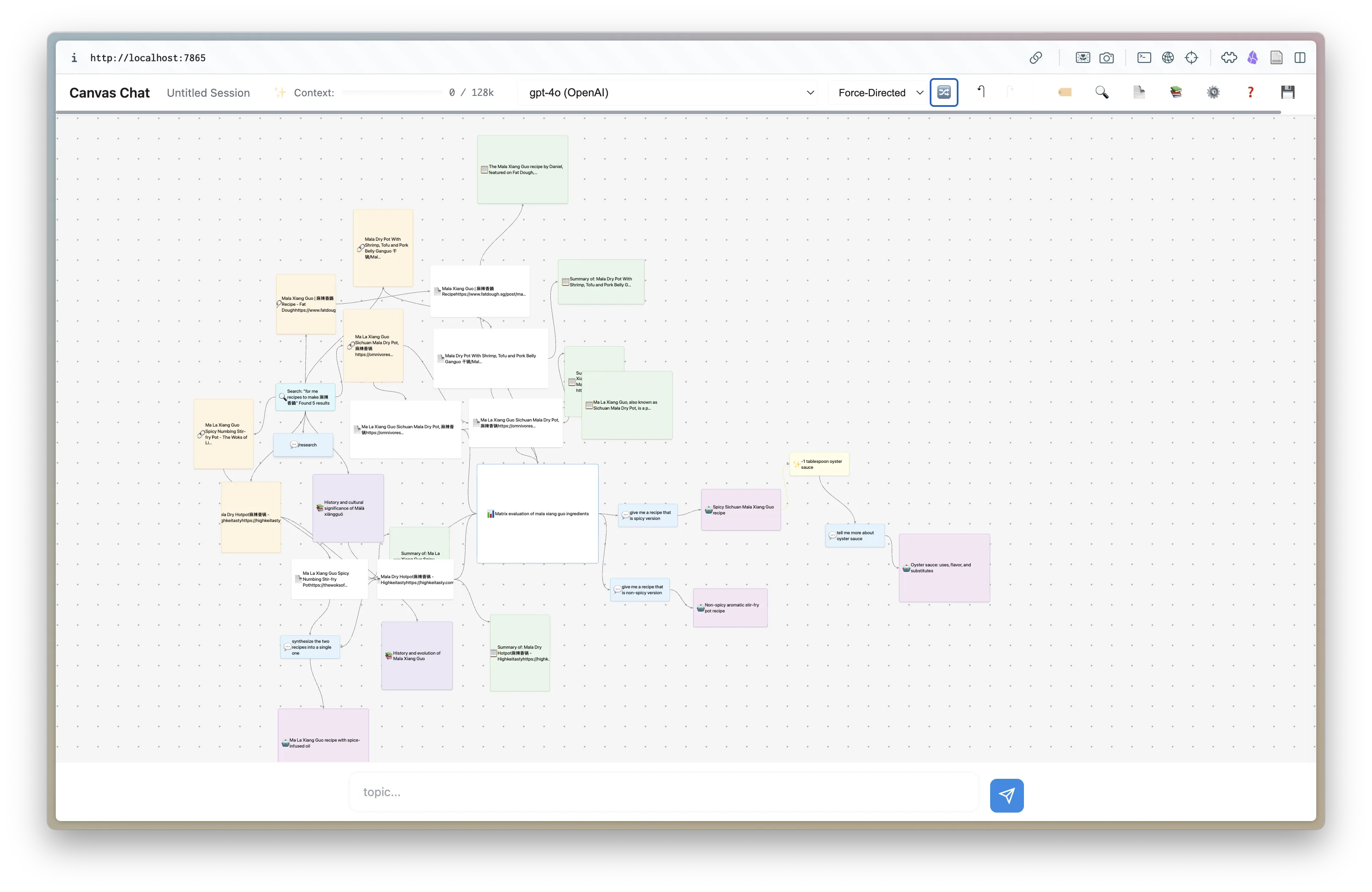Select the 'Search: for me recipes' results node

(305, 397)
